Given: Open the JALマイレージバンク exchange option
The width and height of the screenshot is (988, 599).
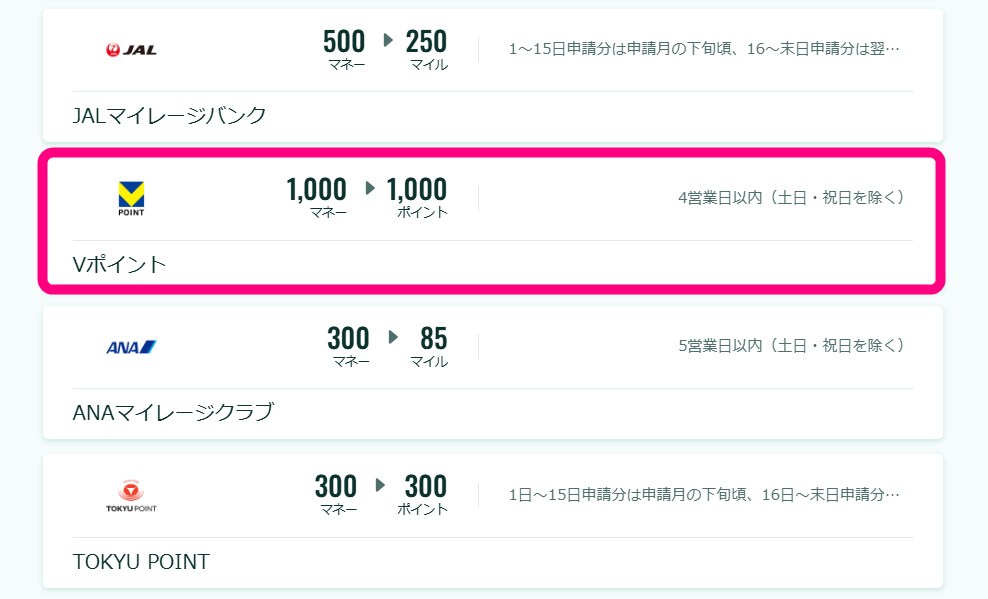Looking at the screenshot, I should pos(493,76).
